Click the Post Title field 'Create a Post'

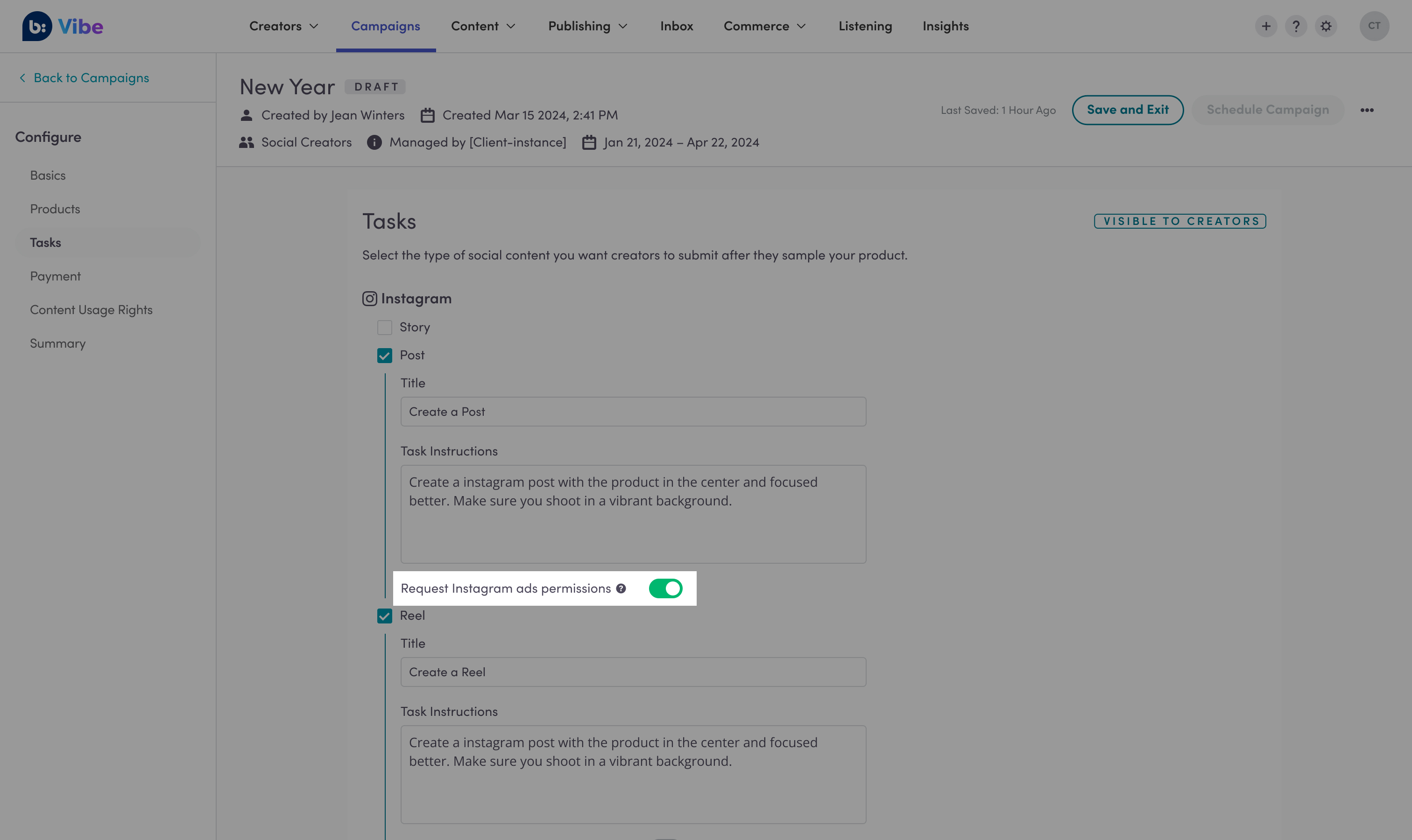[633, 412]
